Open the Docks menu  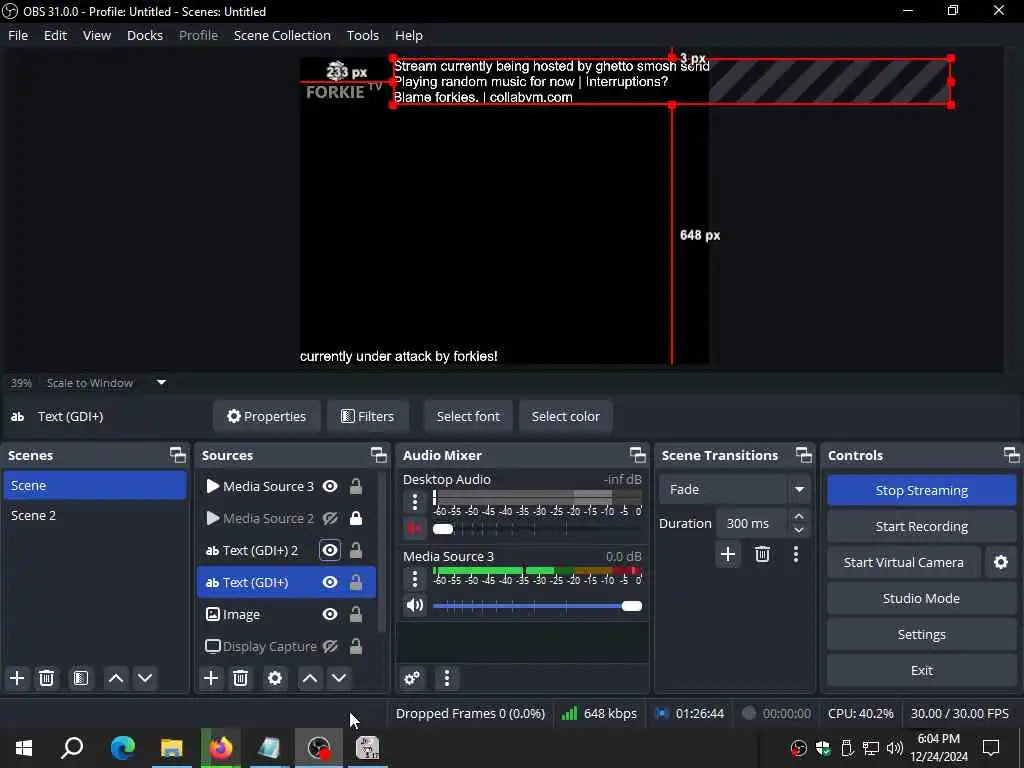tap(145, 35)
